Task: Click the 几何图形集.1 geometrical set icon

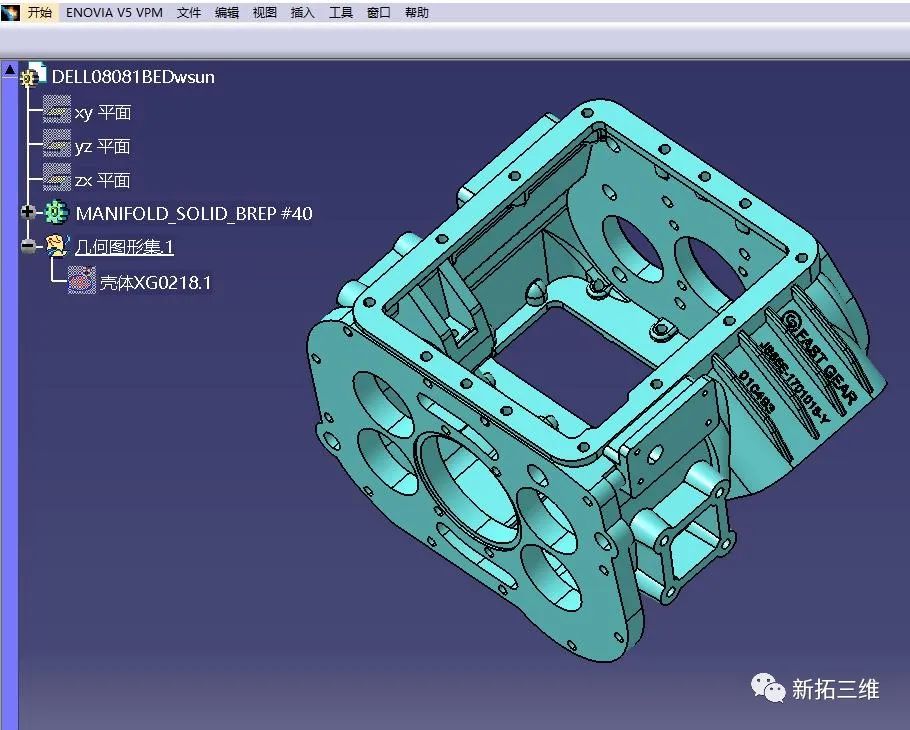Action: click(x=57, y=245)
